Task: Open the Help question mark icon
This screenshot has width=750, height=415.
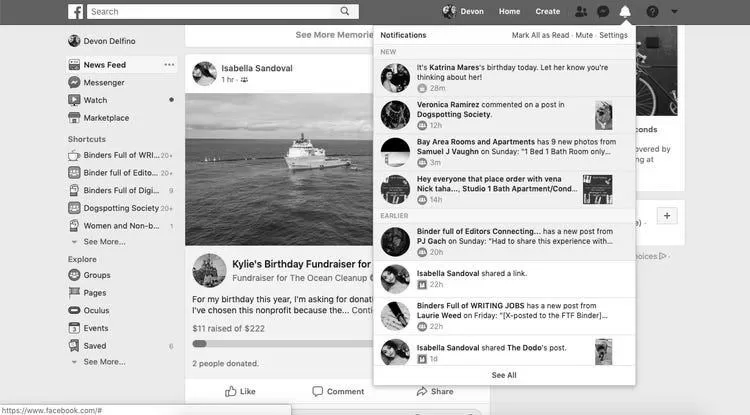Action: (x=652, y=11)
